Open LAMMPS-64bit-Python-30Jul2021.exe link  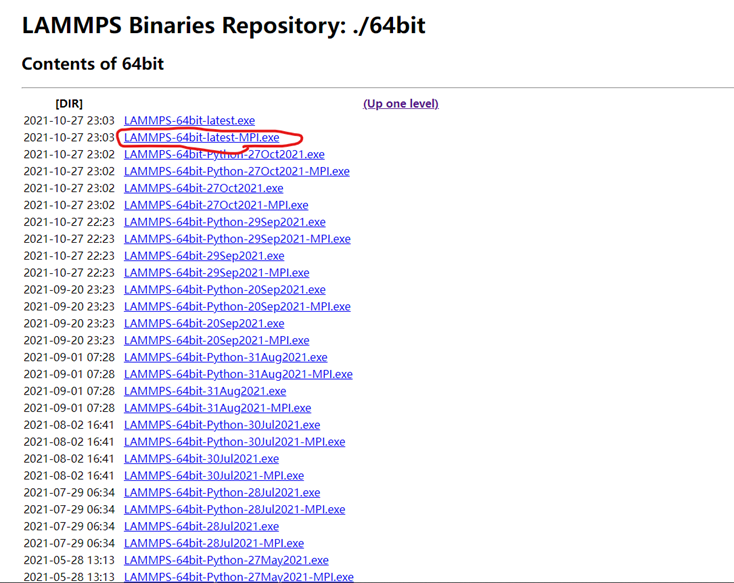(222, 424)
